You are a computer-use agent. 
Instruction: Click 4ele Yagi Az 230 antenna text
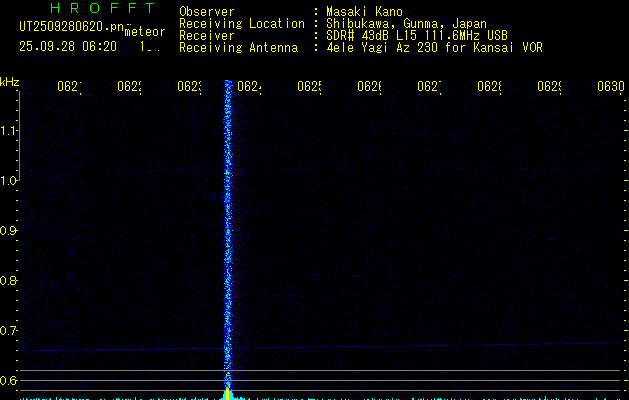pyautogui.click(x=434, y=48)
